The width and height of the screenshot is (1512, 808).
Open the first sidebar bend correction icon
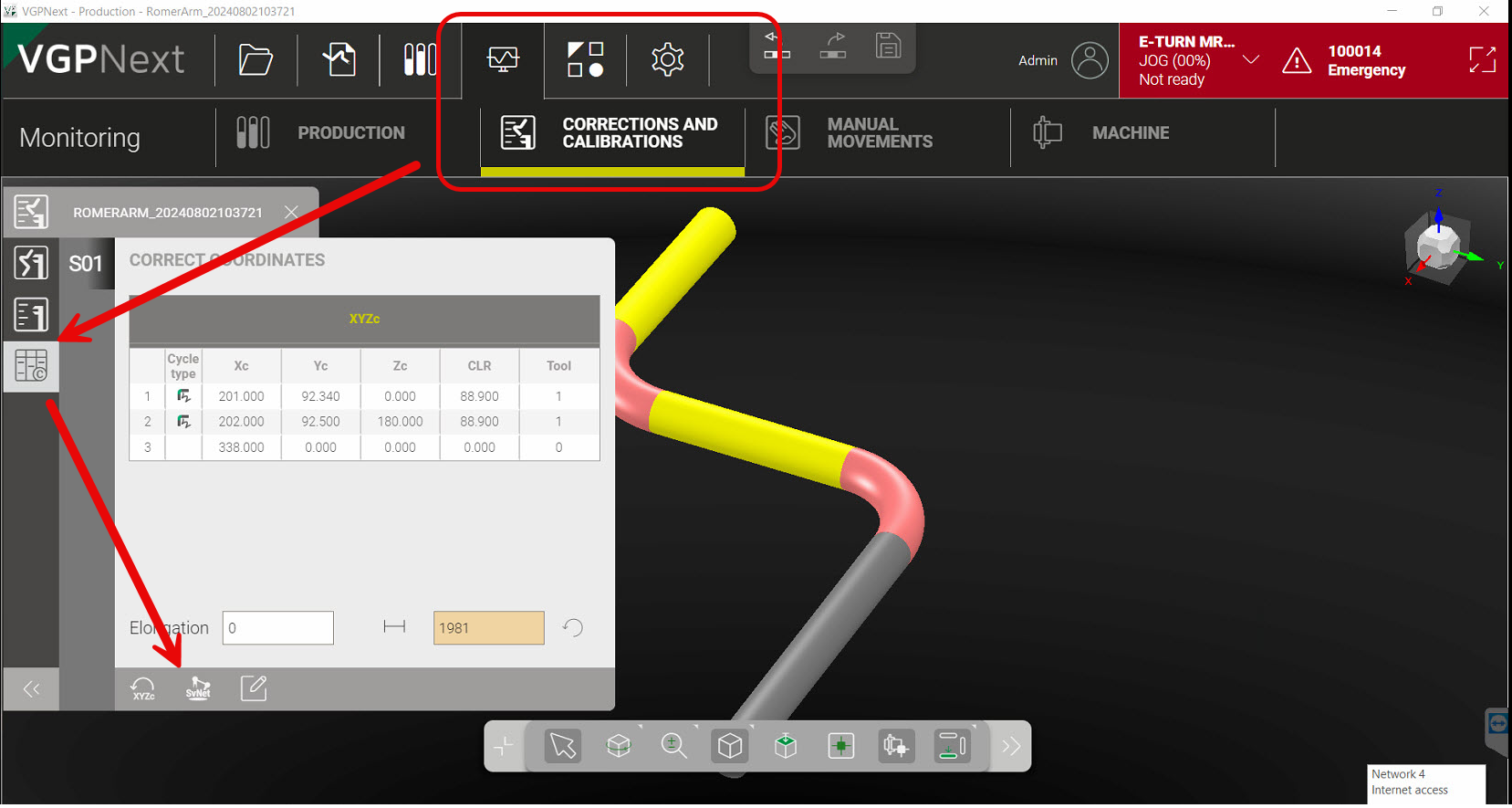[31, 264]
